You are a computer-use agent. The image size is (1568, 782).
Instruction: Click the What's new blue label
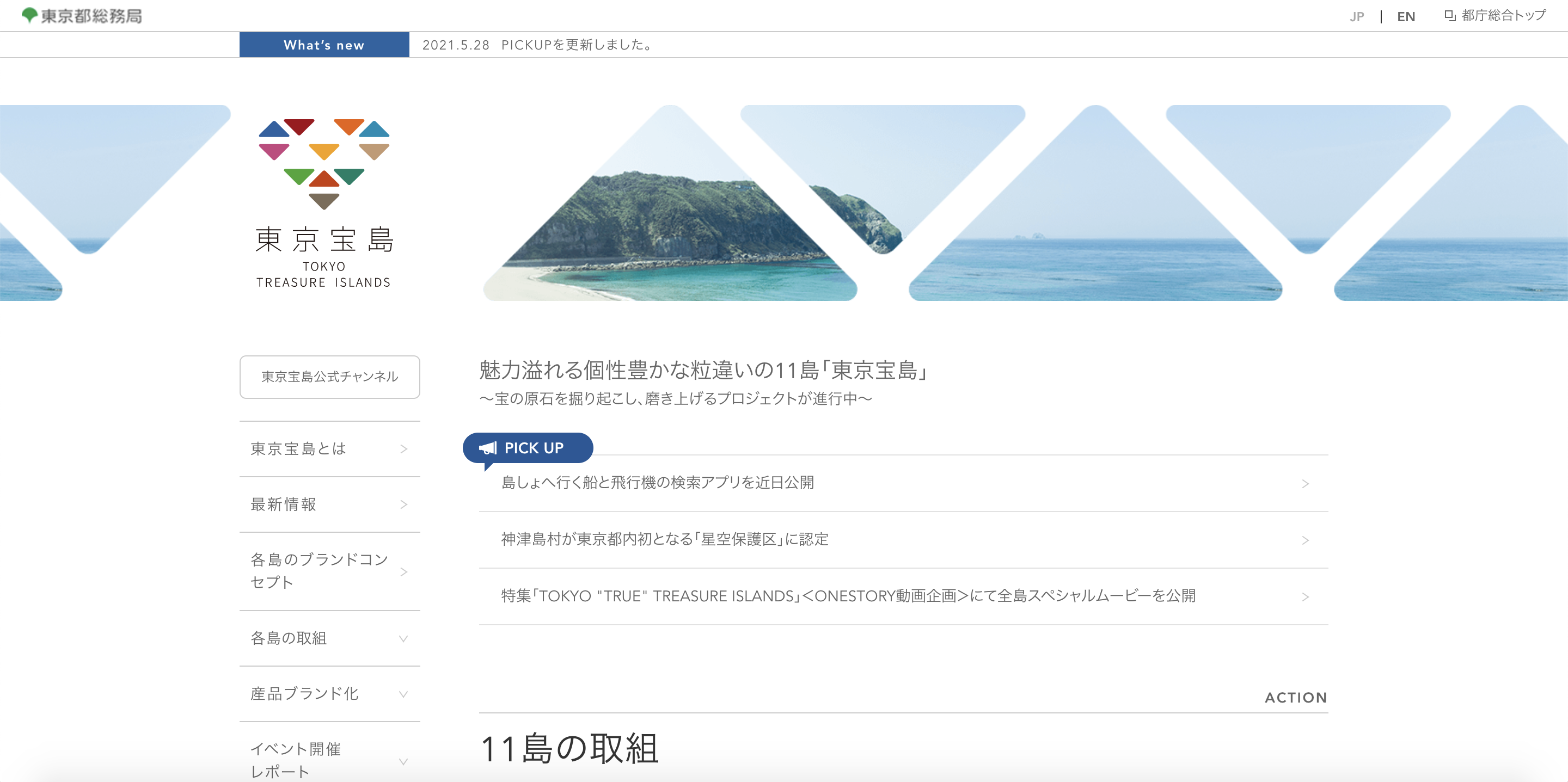(x=324, y=45)
